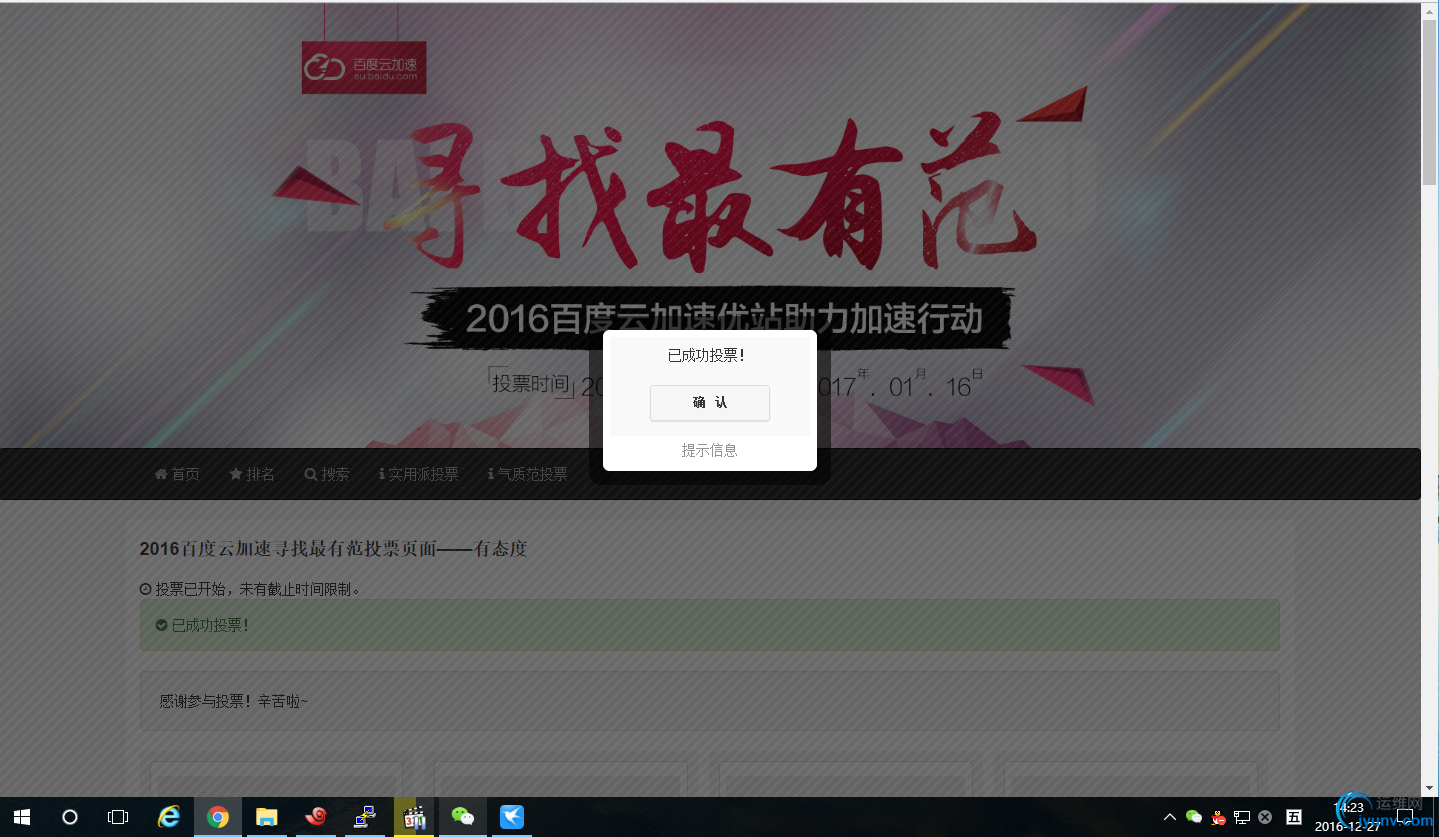The width and height of the screenshot is (1439, 837).
Task: Click the red snail app on the taskbar
Action: click(x=315, y=817)
